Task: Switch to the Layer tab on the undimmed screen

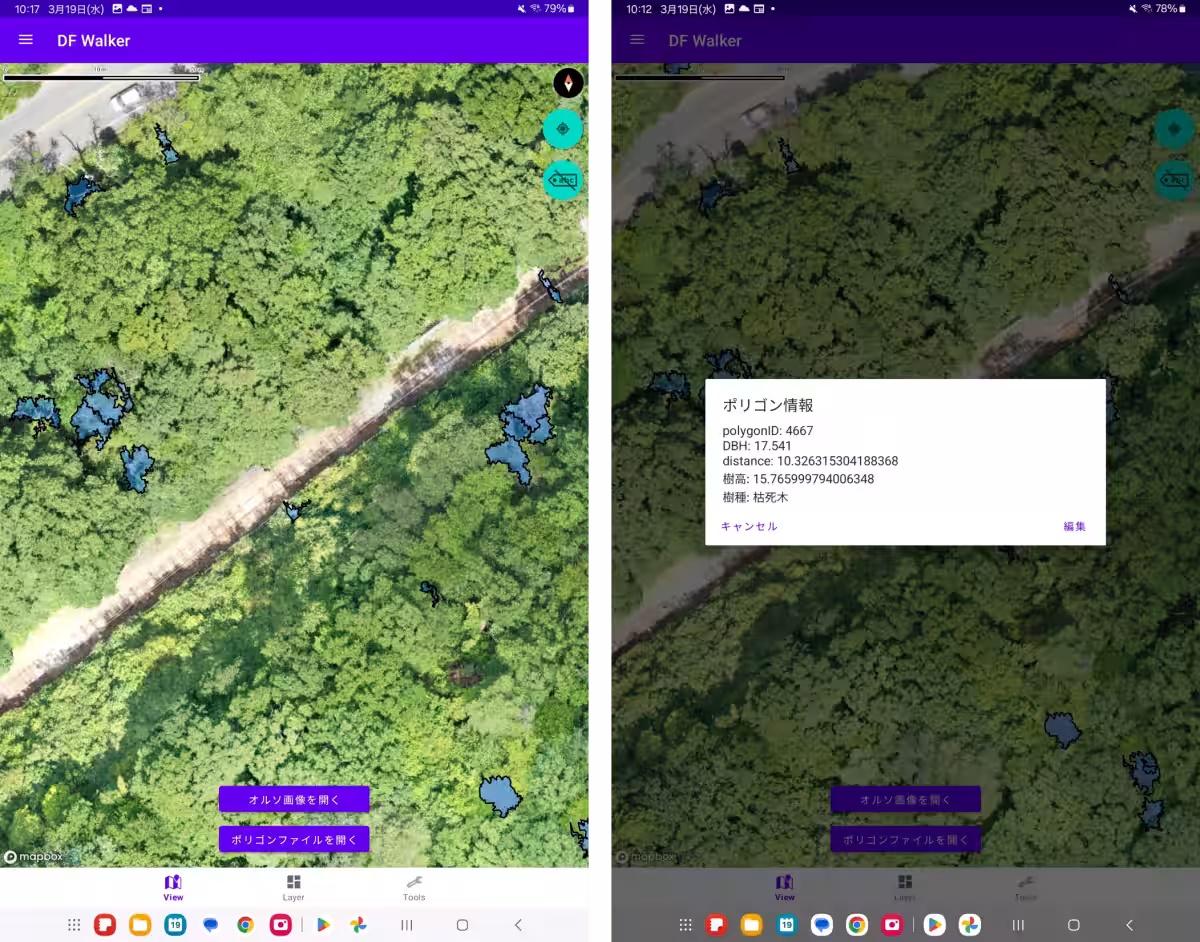Action: (x=293, y=887)
